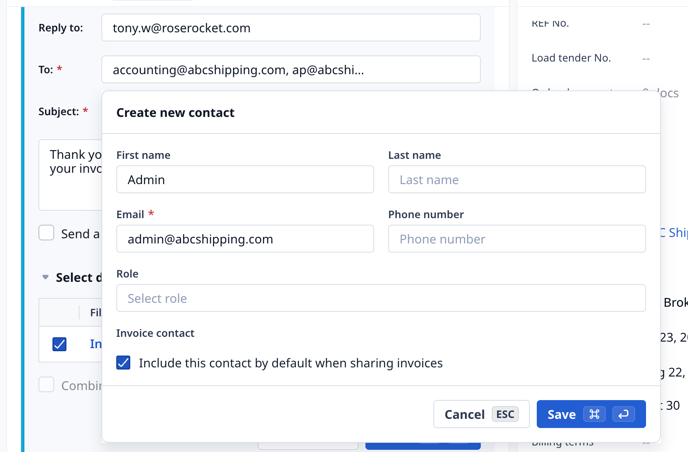Uncheck include contact by default when sharing invoices
This screenshot has height=452, width=688.
pos(123,363)
